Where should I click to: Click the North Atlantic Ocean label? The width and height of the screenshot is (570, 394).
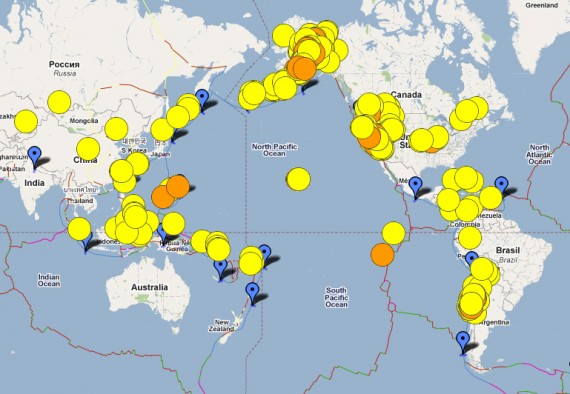[x=539, y=154]
